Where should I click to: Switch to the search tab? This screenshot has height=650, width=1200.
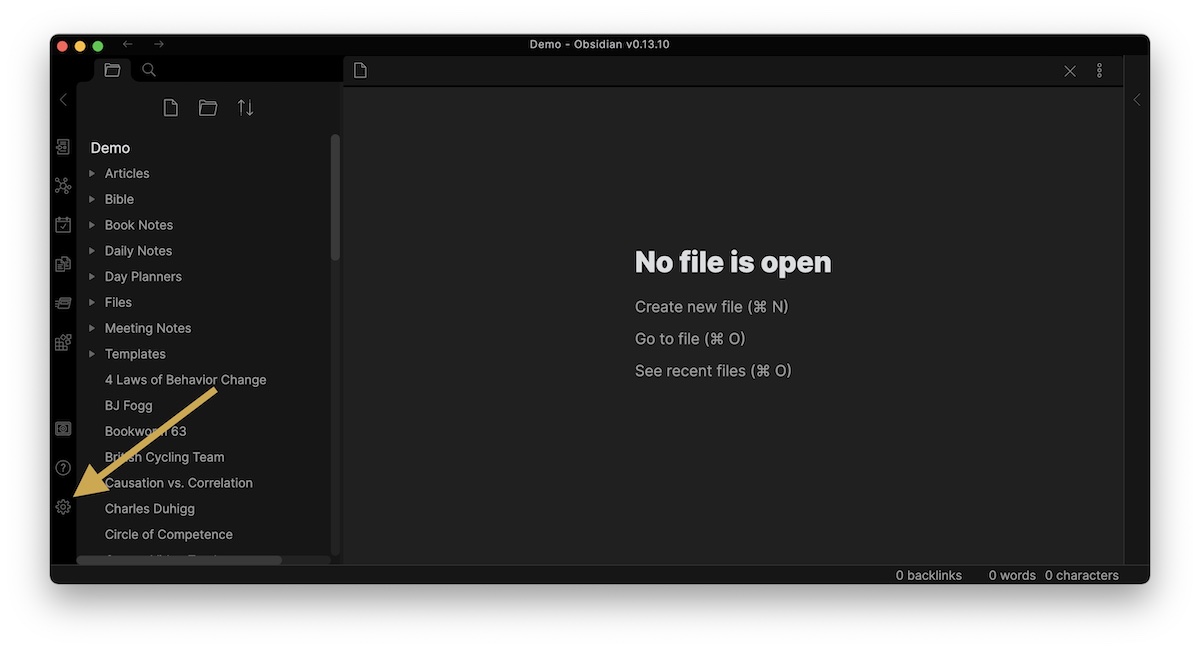[149, 70]
